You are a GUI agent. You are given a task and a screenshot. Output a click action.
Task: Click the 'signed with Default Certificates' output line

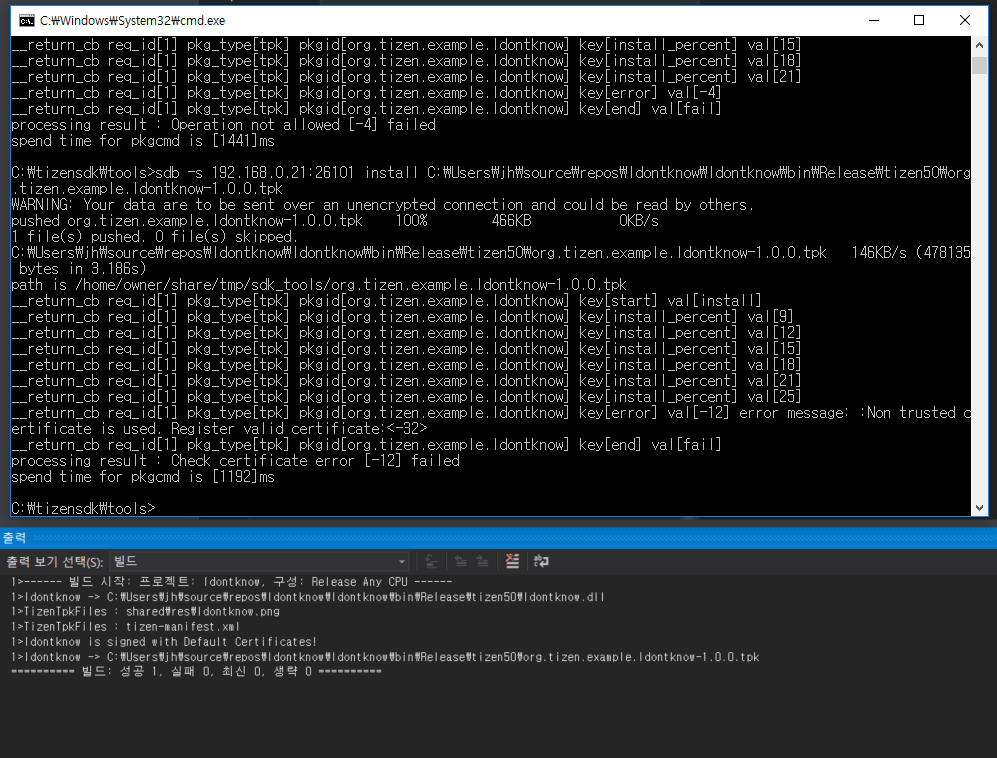[164, 642]
